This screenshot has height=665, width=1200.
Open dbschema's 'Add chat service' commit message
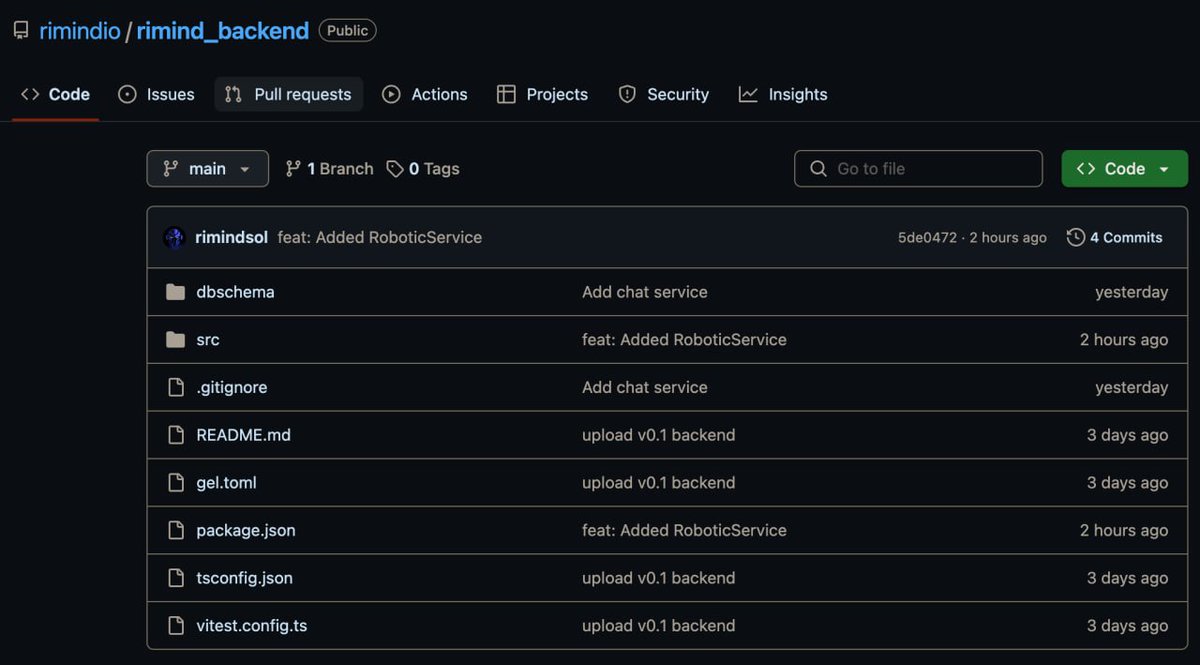tap(645, 292)
